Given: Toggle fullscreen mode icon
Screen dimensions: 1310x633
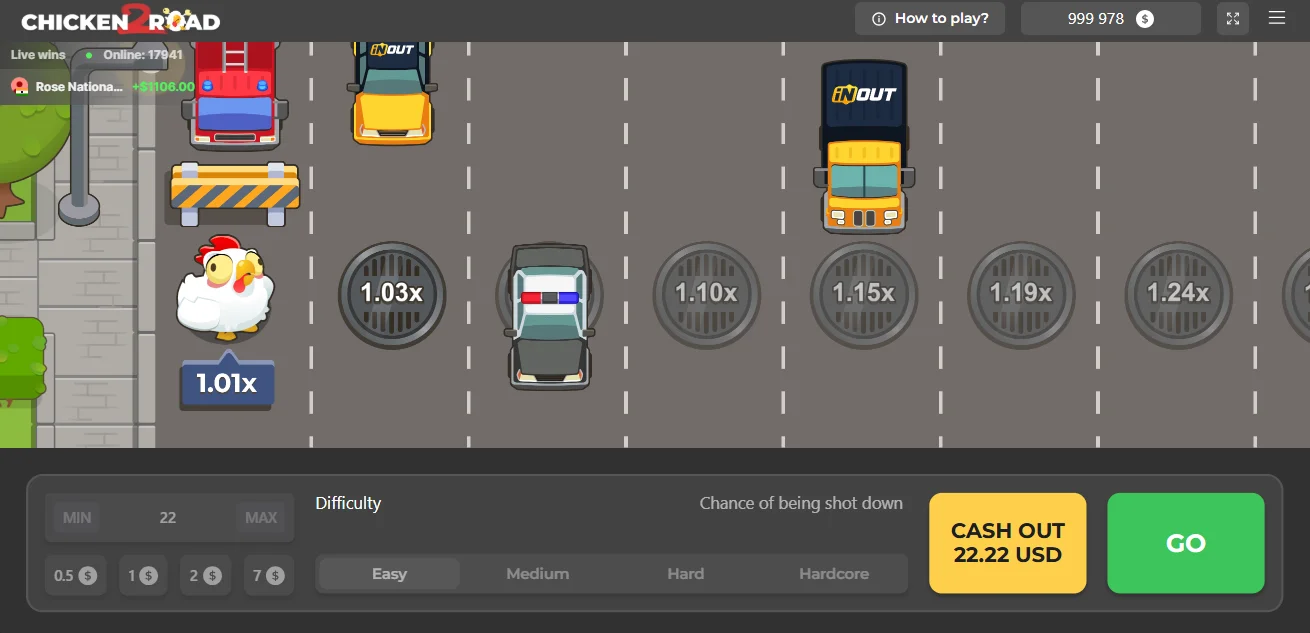Looking at the screenshot, I should 1233,18.
